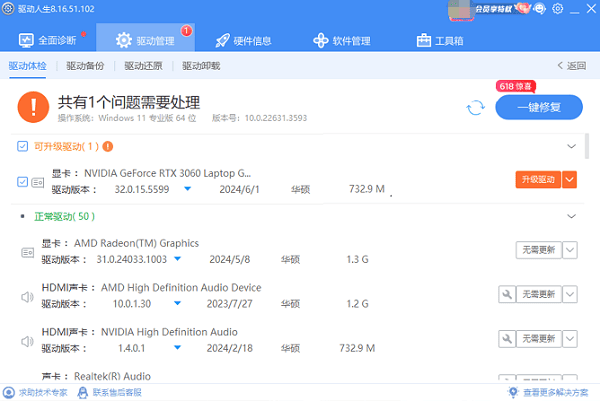Click the speaker icon beside AMD HDMI audio
This screenshot has height=401, width=600.
28,296
